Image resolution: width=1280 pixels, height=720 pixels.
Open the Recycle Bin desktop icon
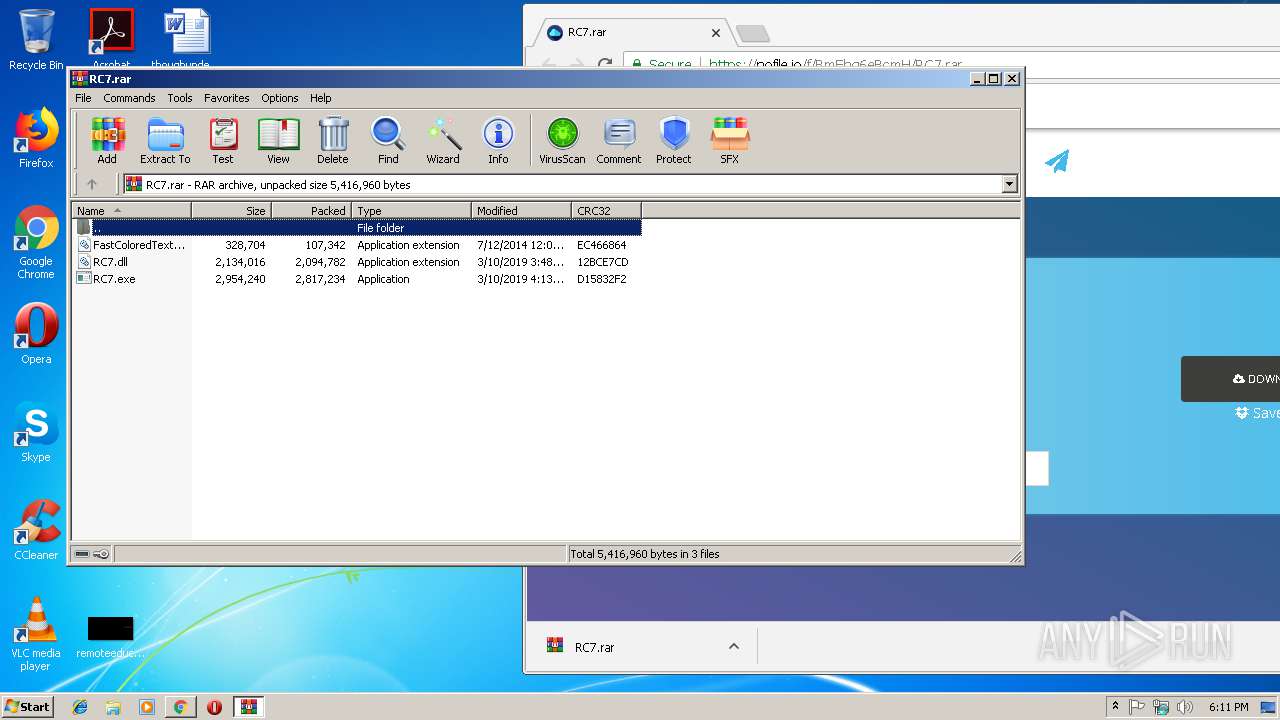click(x=36, y=40)
